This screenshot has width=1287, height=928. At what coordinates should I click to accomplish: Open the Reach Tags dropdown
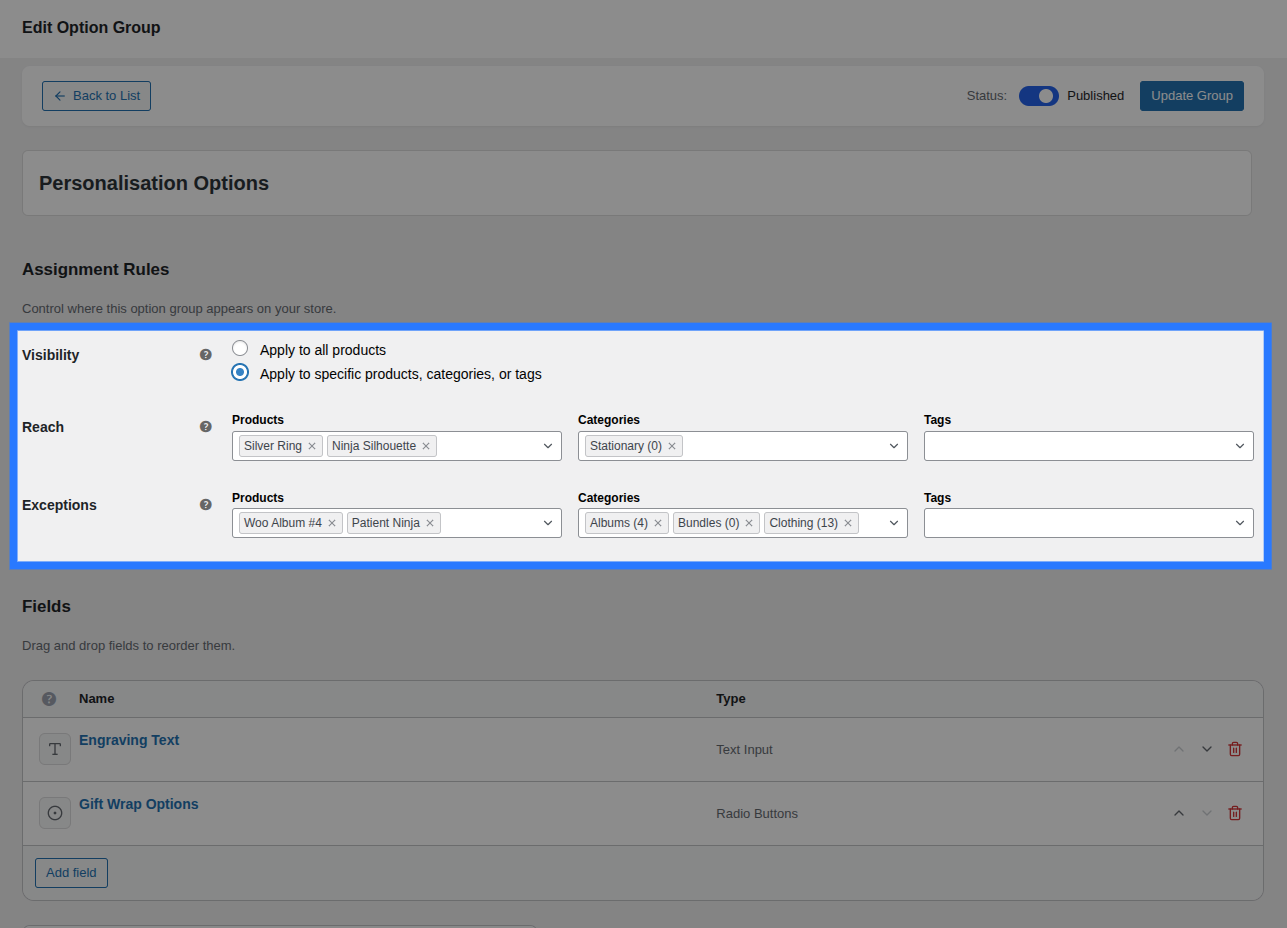point(1088,446)
